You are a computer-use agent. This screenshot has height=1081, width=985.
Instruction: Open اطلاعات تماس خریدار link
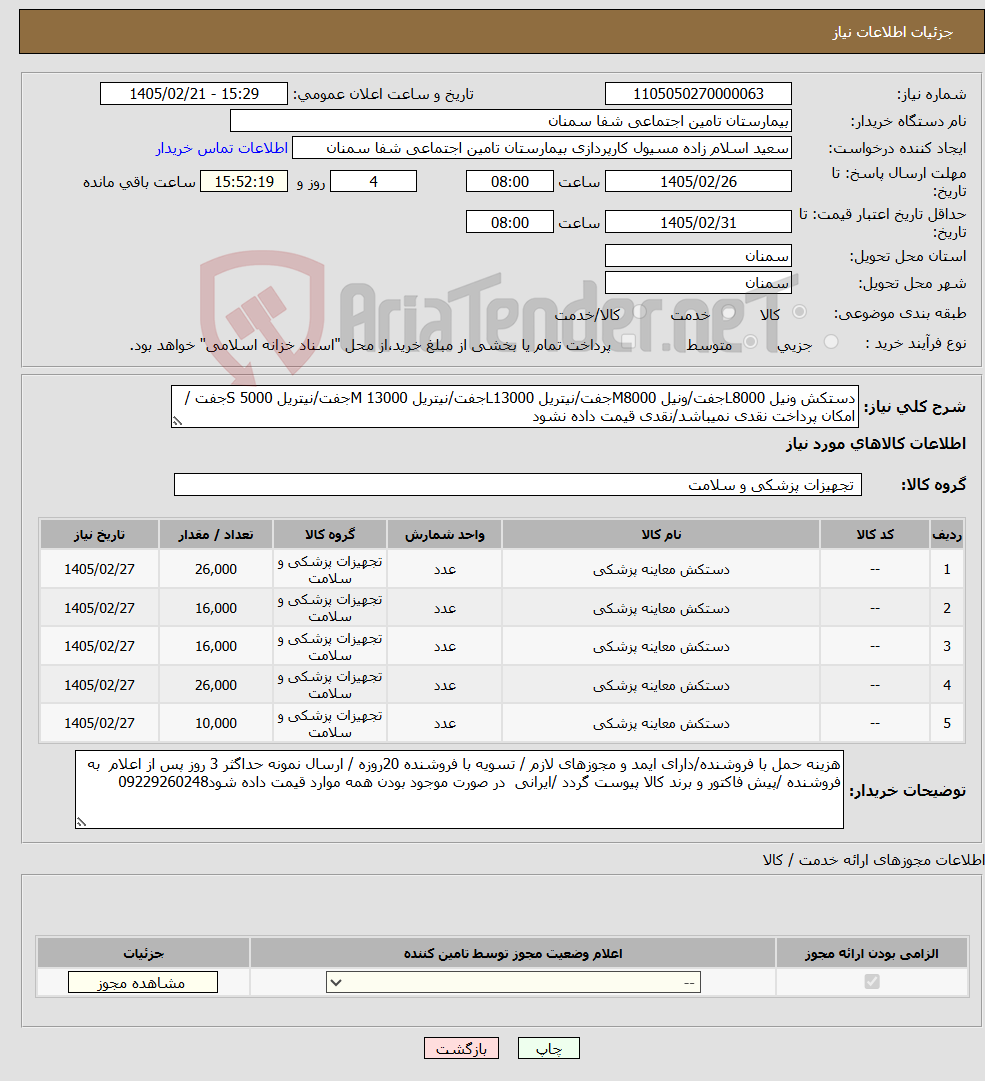221,148
